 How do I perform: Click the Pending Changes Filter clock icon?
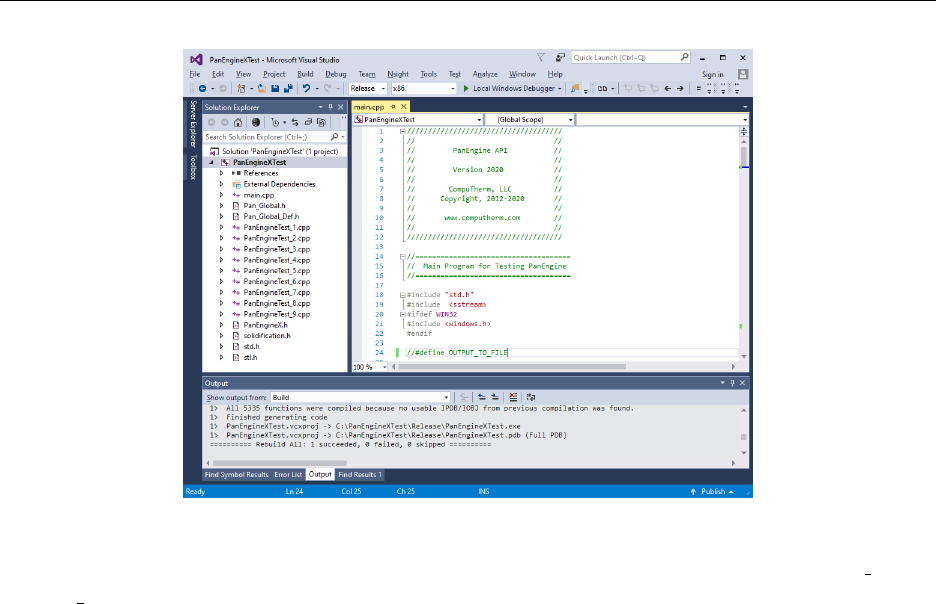click(275, 122)
